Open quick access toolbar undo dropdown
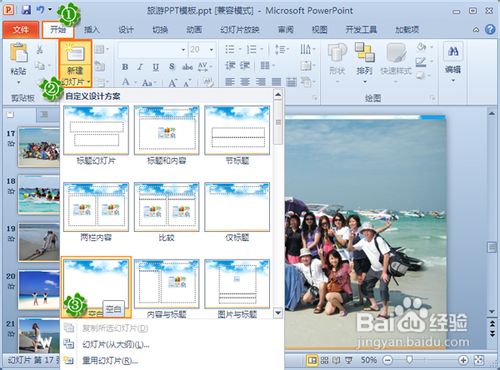The image size is (500, 370). pyautogui.click(x=50, y=10)
